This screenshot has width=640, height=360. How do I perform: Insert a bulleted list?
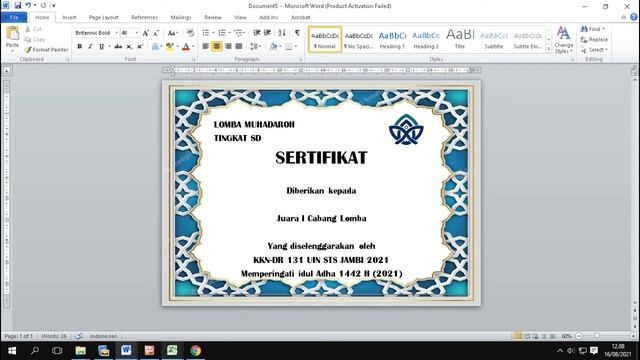[x=206, y=33]
